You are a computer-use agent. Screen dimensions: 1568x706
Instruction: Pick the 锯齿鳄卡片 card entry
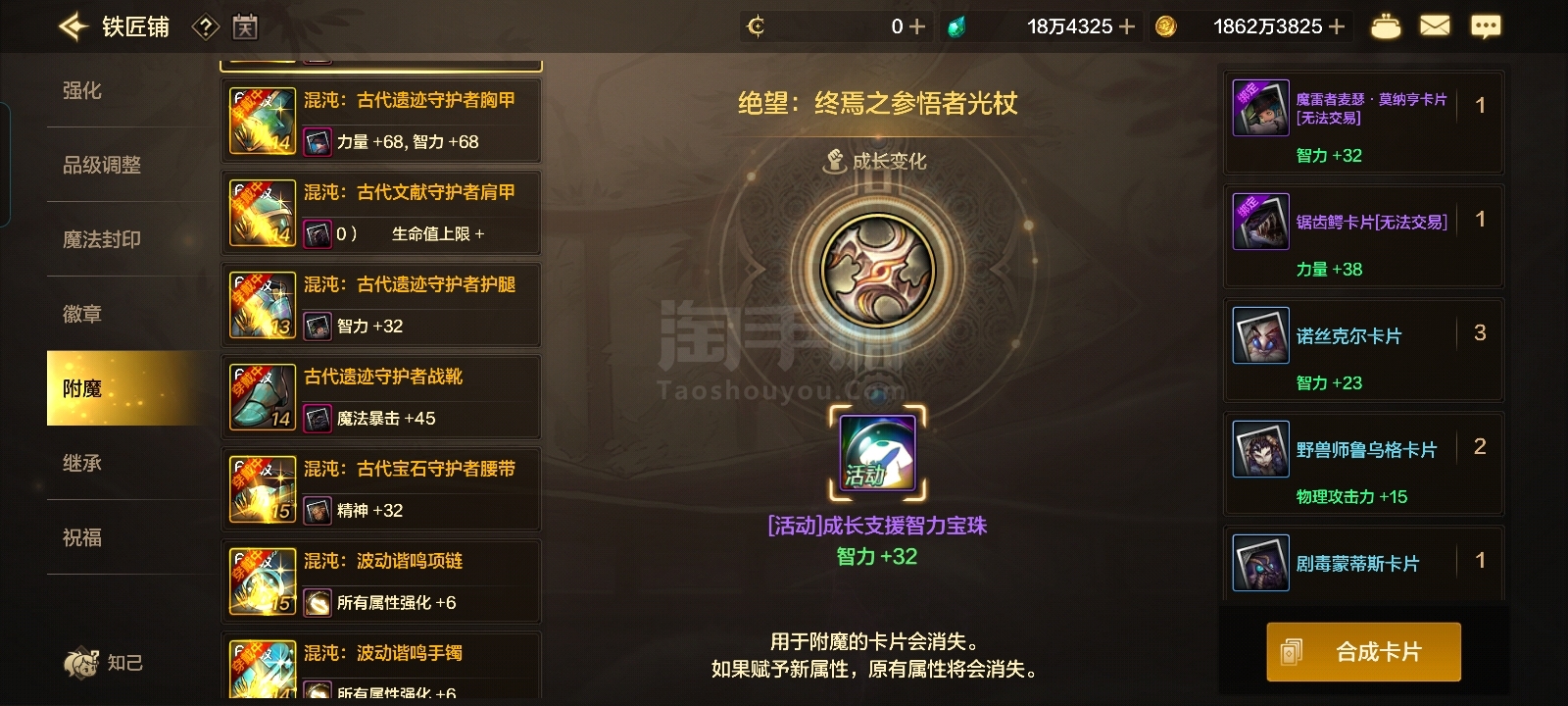1363,236
